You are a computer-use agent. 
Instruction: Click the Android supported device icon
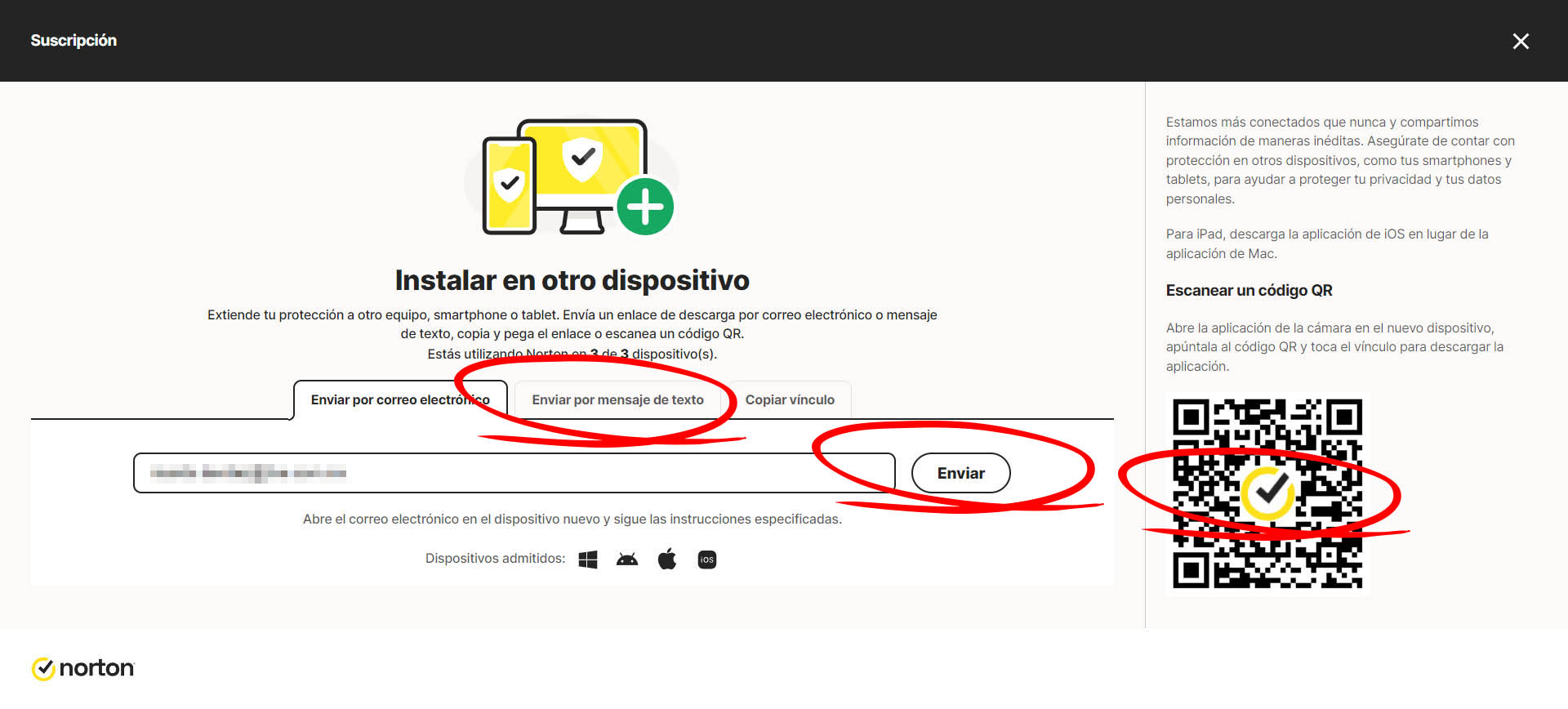pos(627,560)
